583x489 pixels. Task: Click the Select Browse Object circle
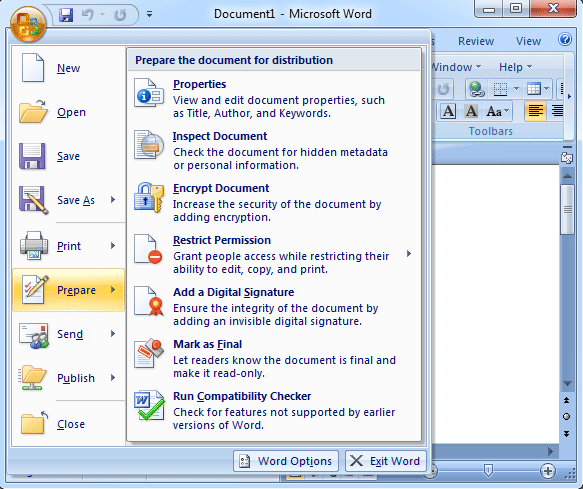(x=566, y=416)
